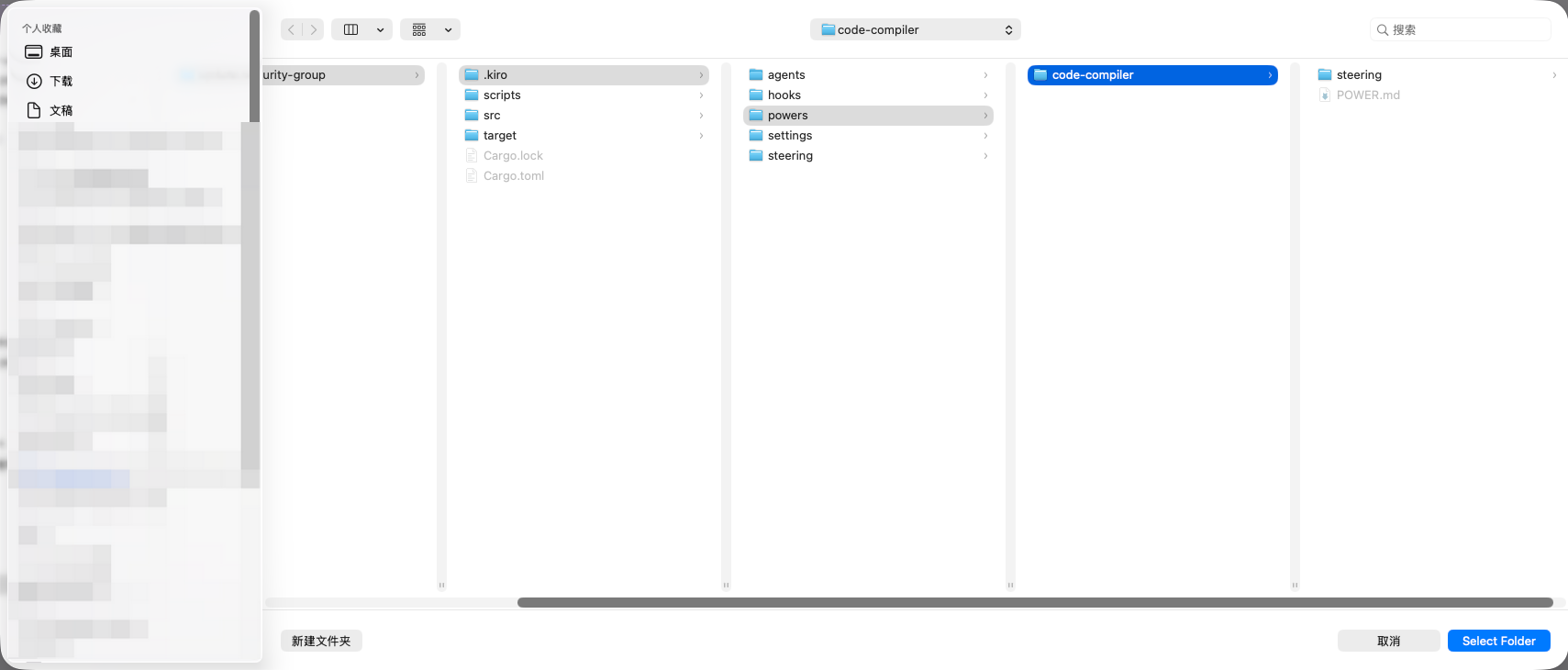The image size is (1568, 670).
Task: Open the scripts folder
Action: [502, 95]
